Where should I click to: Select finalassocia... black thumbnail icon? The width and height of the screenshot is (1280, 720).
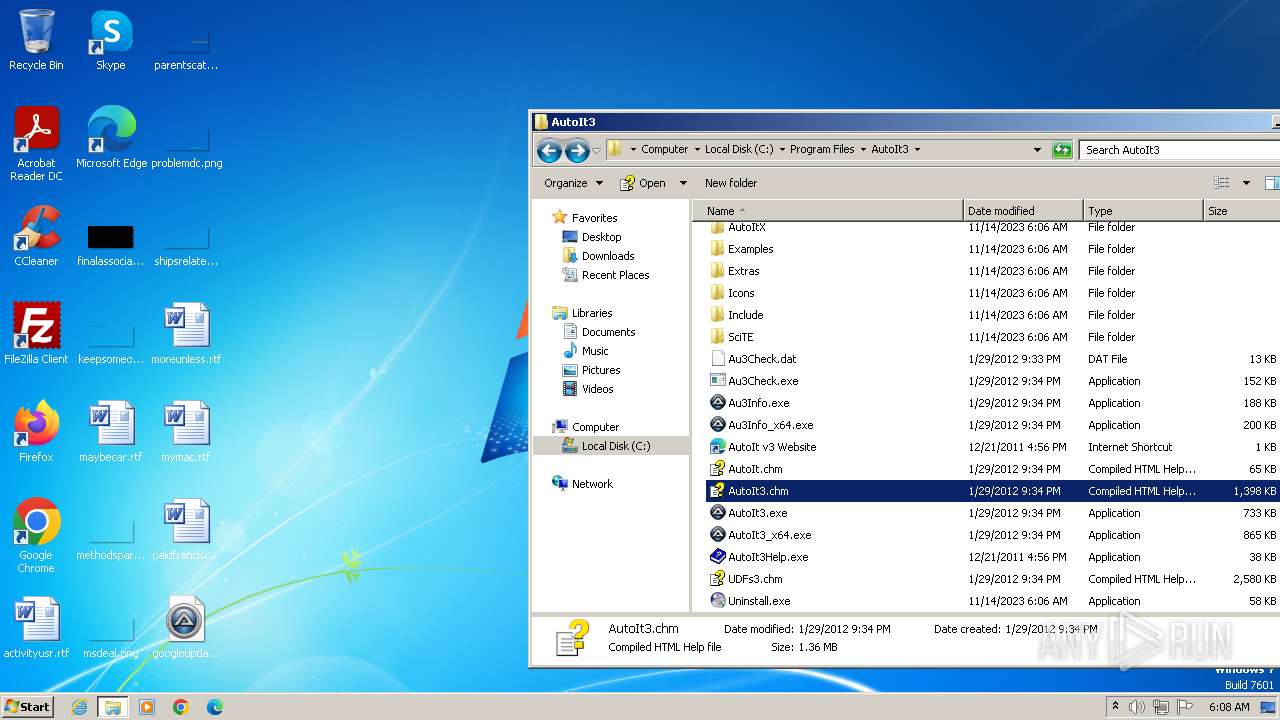111,236
